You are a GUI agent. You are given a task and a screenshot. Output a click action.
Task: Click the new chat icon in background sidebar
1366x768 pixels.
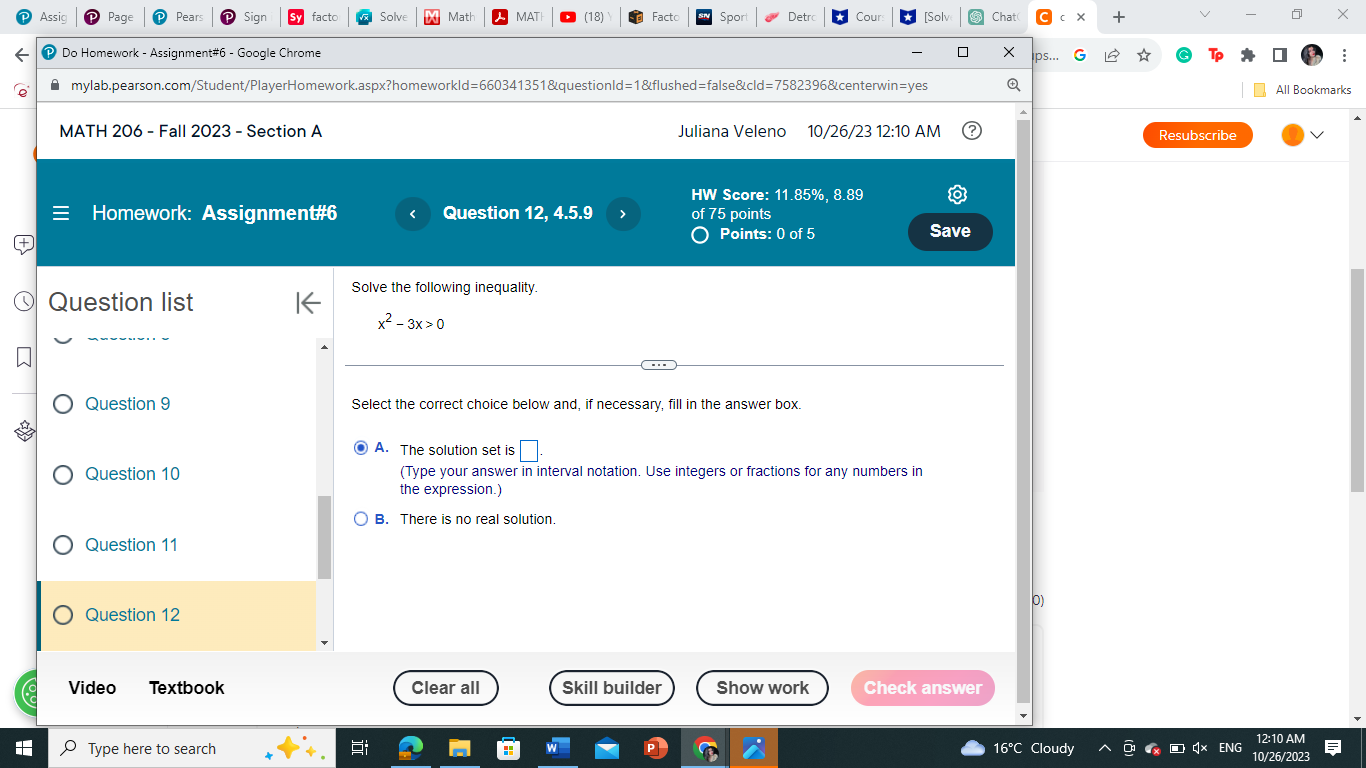click(24, 243)
